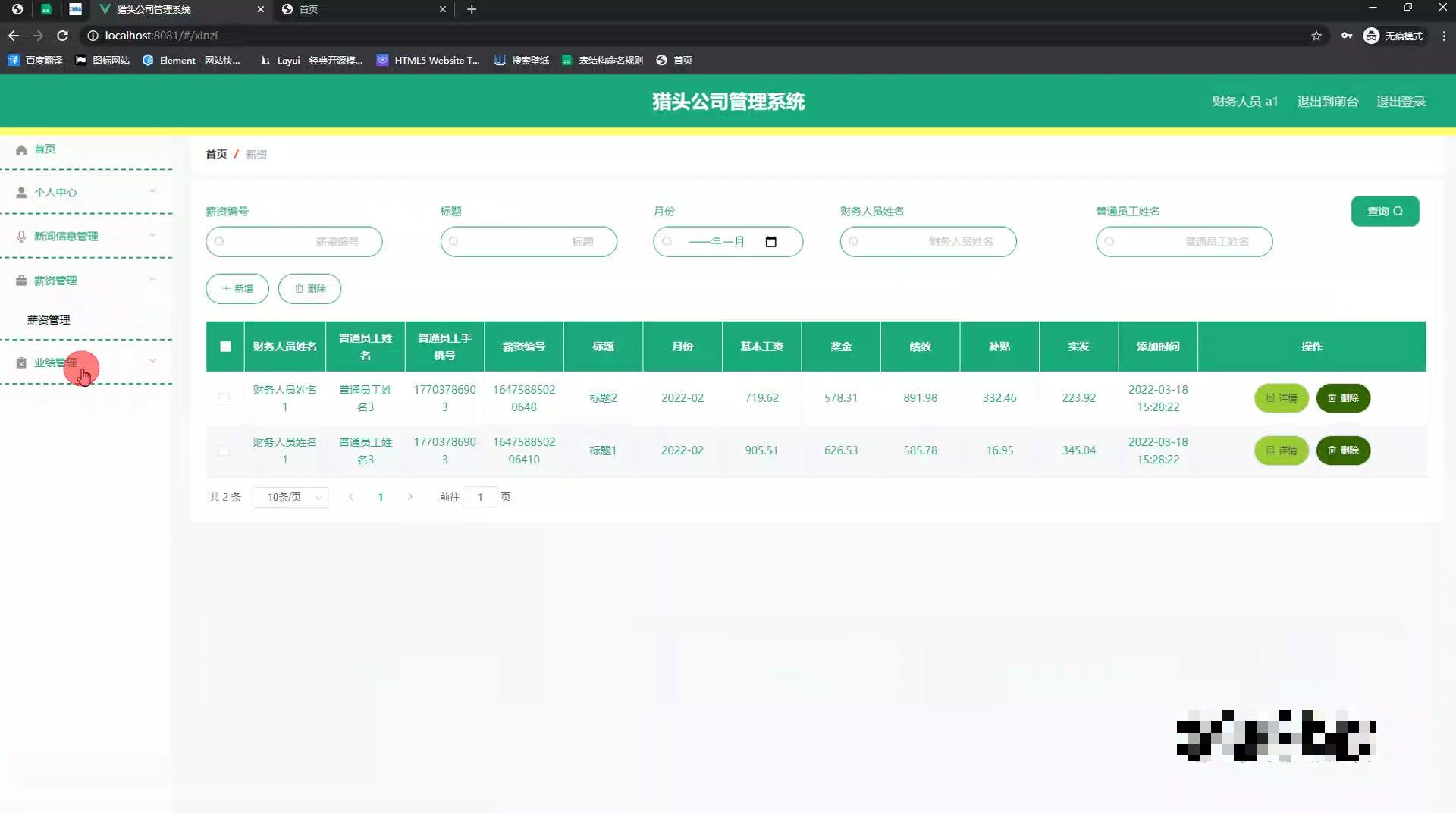The width and height of the screenshot is (1456, 813).
Task: Open the 搜索壁纸 bookmark
Action: [x=522, y=60]
